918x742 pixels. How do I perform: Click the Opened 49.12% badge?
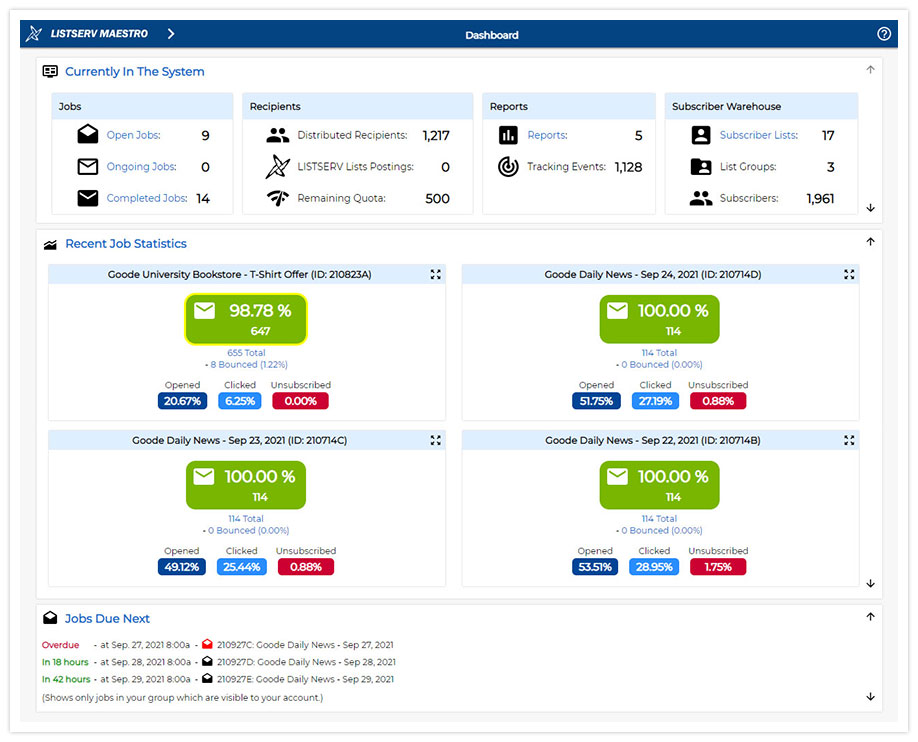click(181, 567)
